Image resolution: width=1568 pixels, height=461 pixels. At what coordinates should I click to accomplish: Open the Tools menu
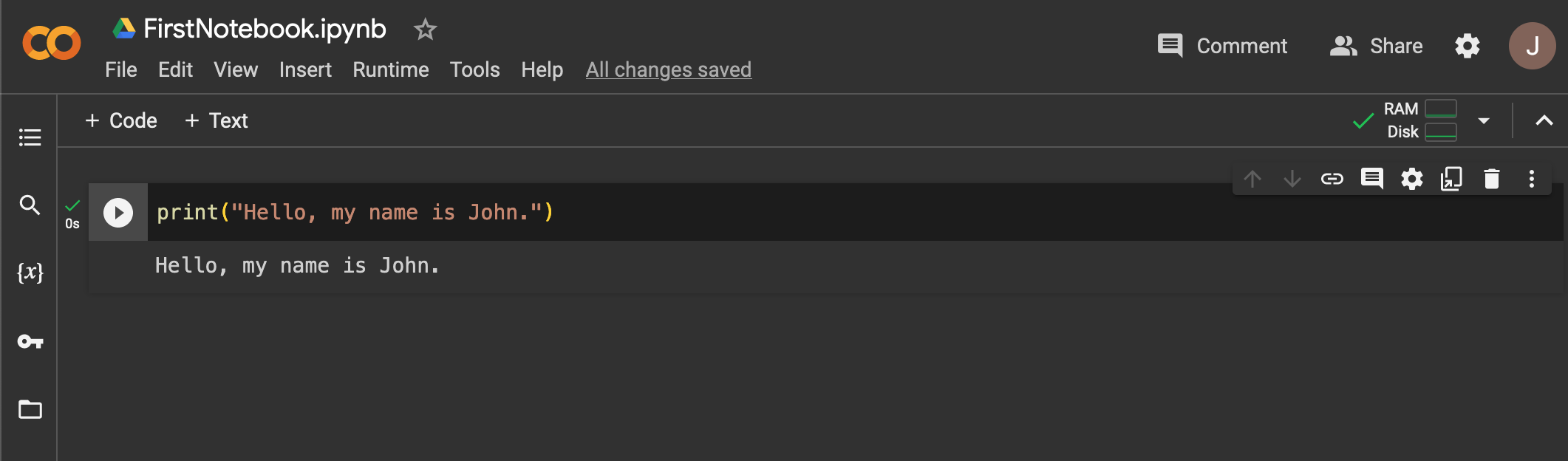(x=474, y=69)
